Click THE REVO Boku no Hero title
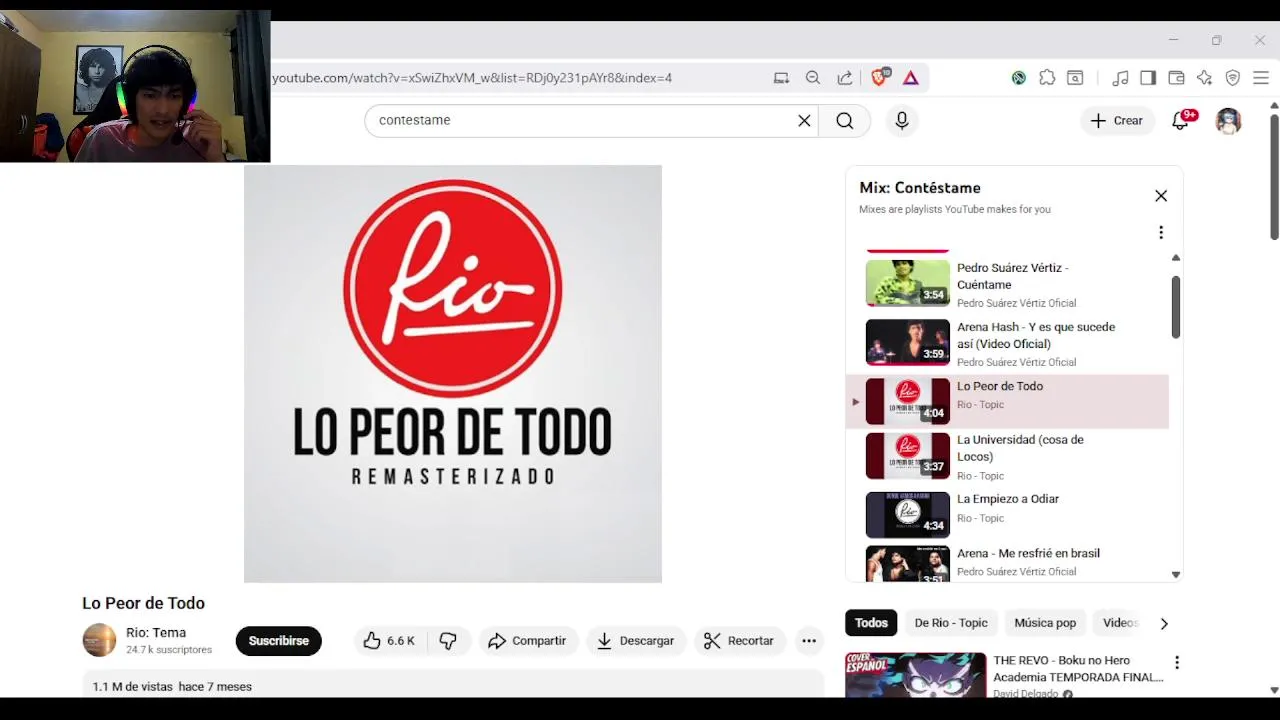 (x=1078, y=668)
